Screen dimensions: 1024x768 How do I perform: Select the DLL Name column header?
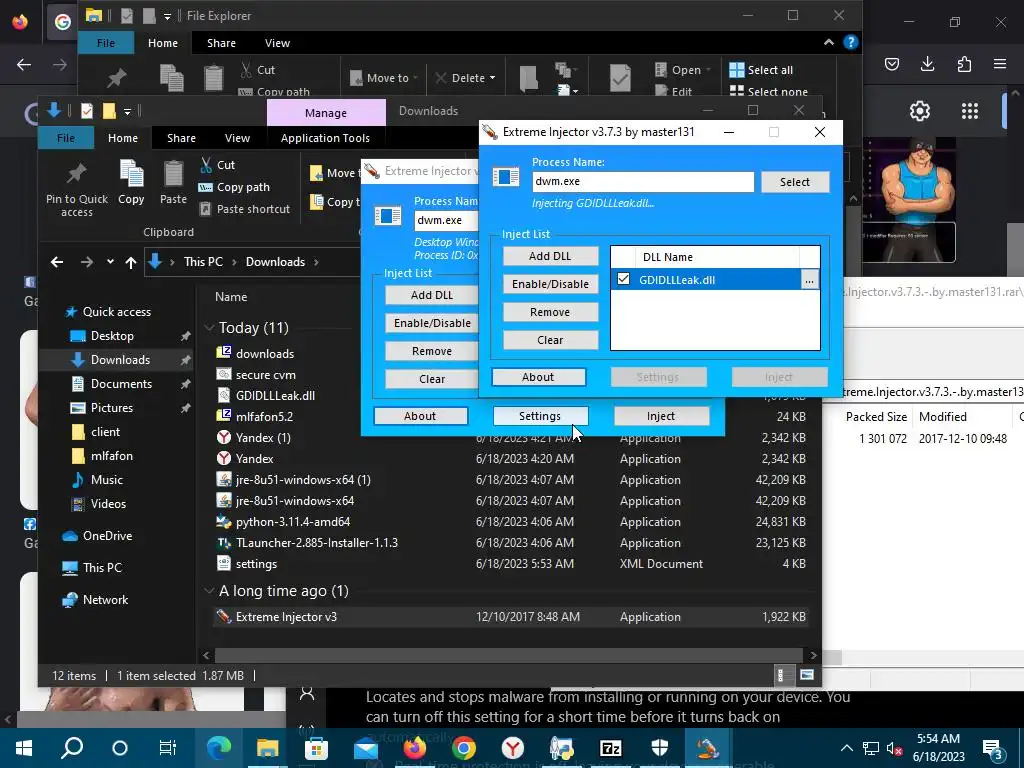click(x=717, y=257)
